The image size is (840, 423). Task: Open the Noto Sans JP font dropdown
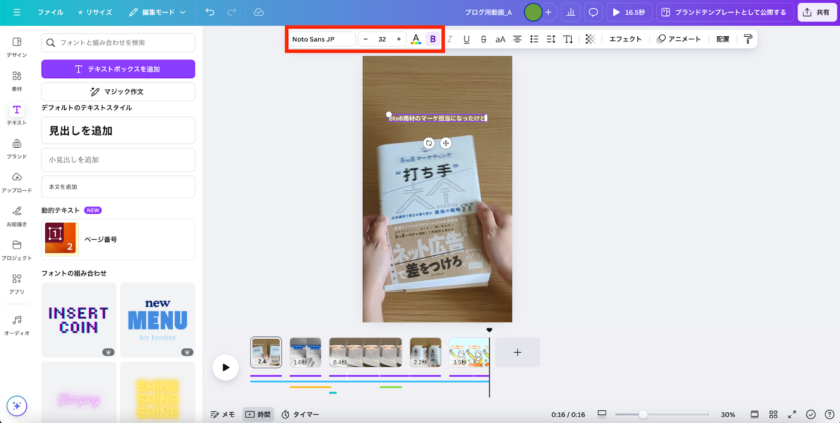click(x=321, y=39)
